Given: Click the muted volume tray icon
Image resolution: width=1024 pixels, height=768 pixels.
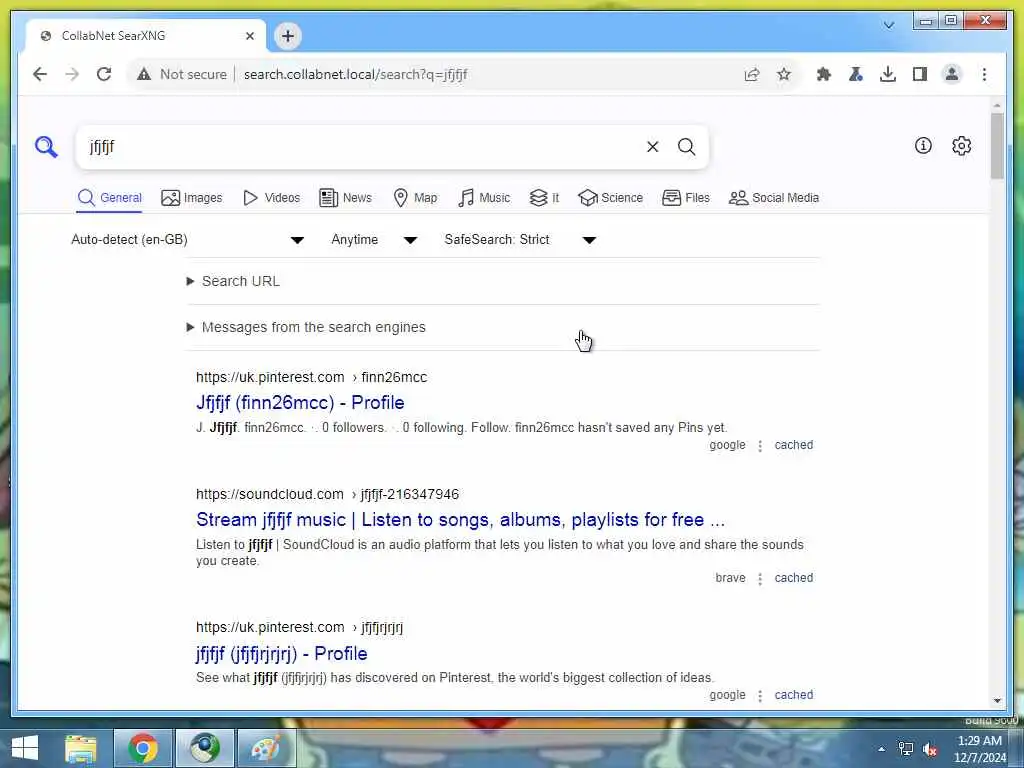Looking at the screenshot, I should pyautogui.click(x=930, y=749).
